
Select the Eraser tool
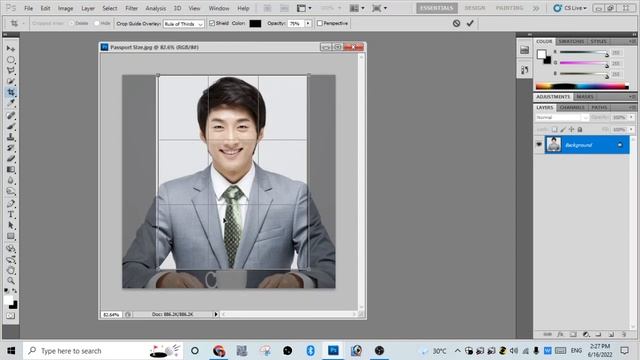coord(11,159)
